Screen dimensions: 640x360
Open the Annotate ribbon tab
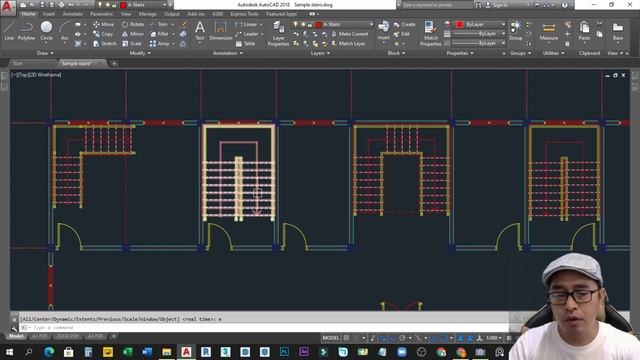point(73,14)
